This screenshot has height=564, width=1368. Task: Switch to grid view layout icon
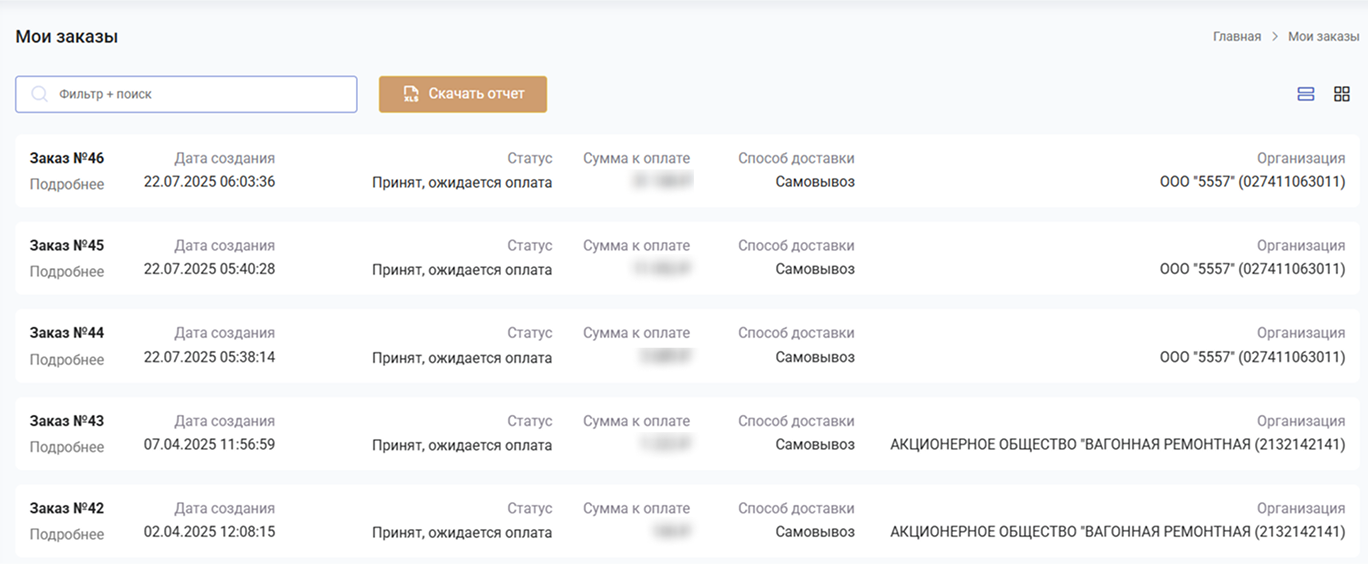pyautogui.click(x=1342, y=94)
